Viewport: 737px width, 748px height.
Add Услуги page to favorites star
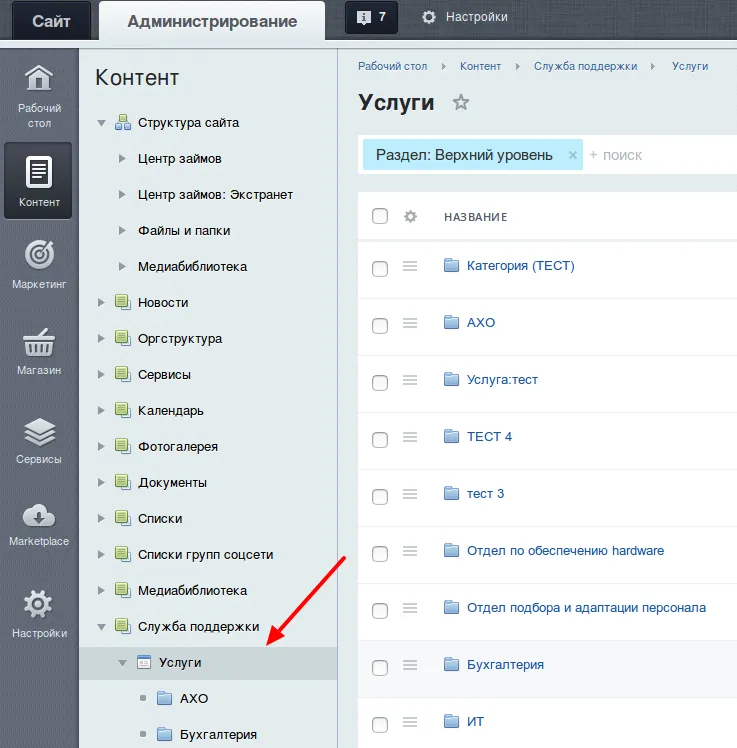[460, 102]
